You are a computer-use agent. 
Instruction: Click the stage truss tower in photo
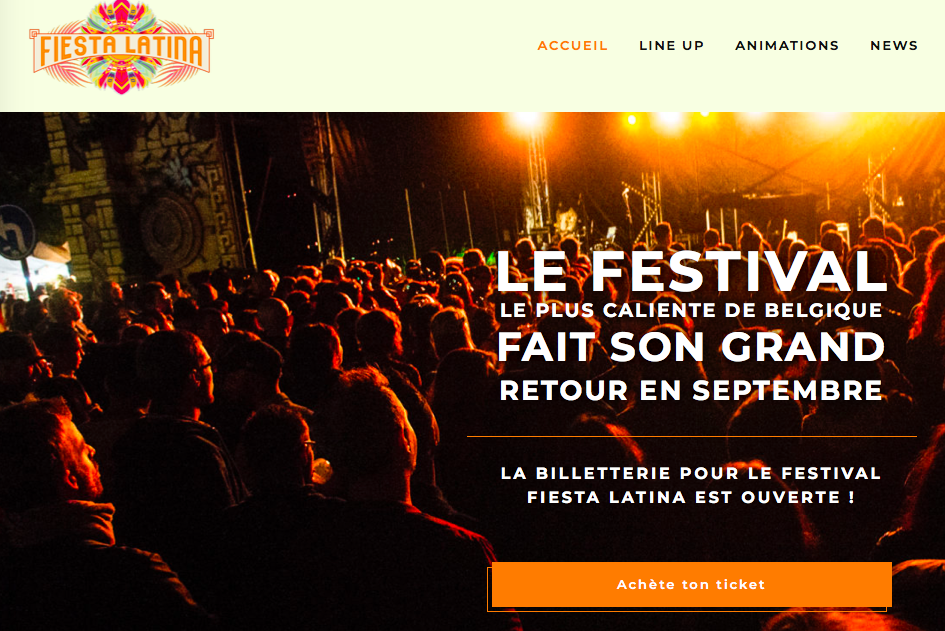tap(536, 181)
